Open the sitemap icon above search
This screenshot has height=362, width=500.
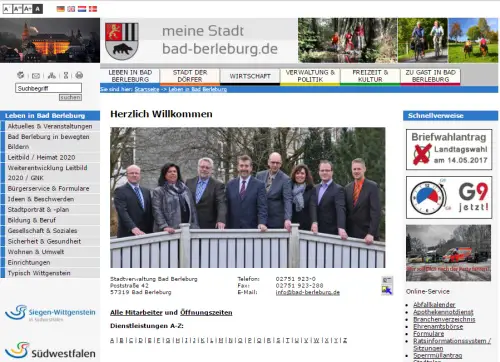(52, 76)
